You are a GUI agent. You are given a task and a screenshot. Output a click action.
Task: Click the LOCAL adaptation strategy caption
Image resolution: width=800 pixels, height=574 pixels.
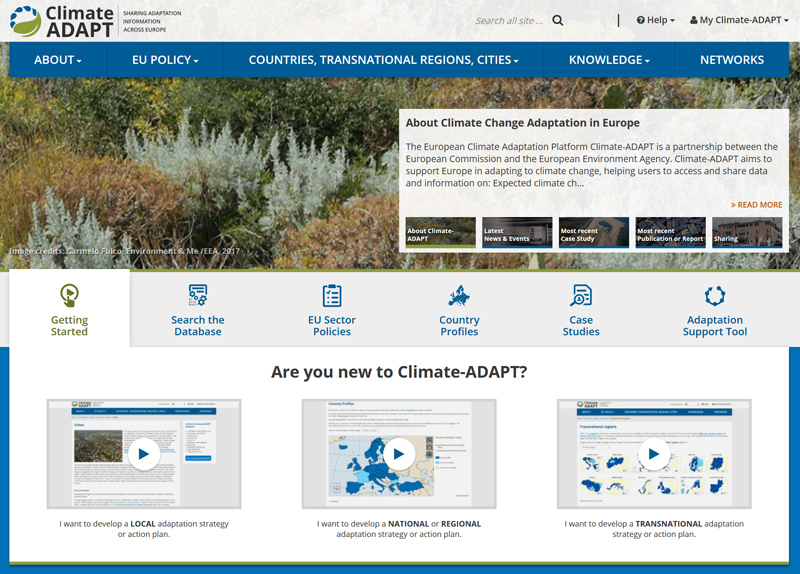(x=144, y=529)
